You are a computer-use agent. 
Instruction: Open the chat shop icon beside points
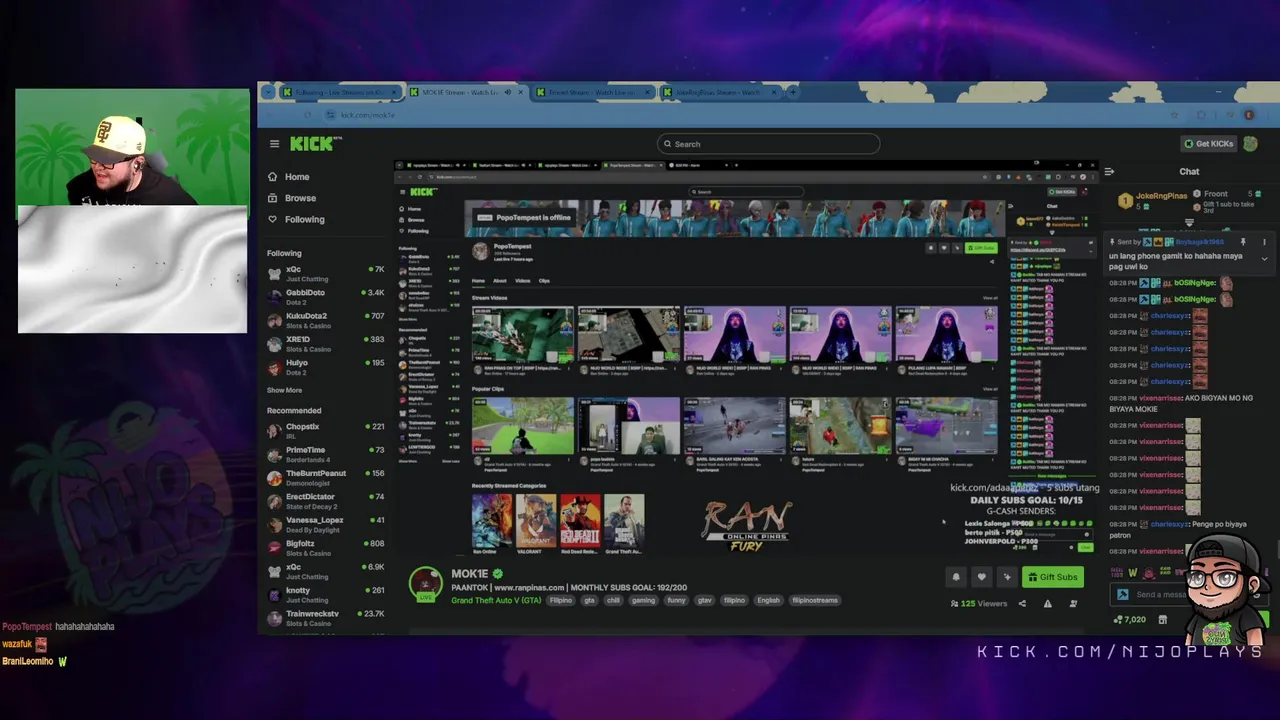click(x=1162, y=620)
